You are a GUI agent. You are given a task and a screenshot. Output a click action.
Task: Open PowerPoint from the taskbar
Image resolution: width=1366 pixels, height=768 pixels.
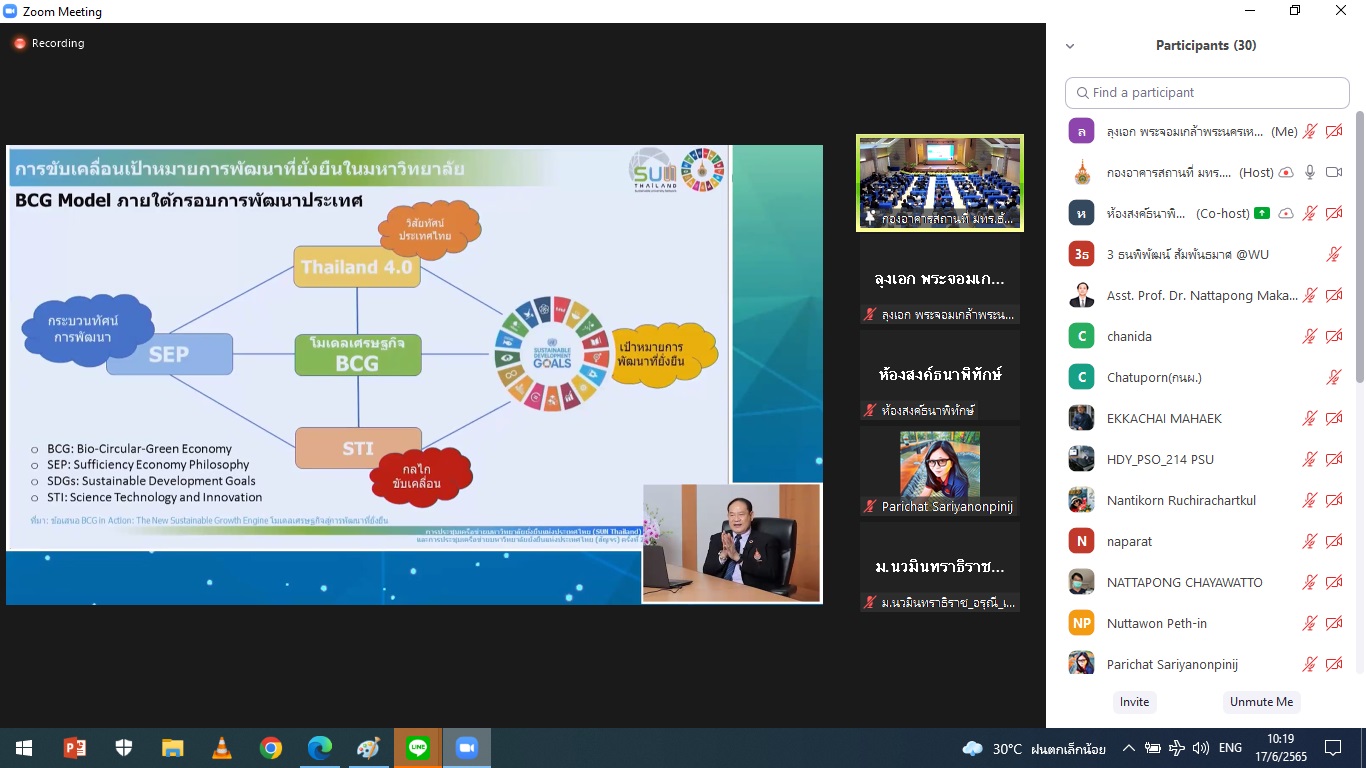(x=74, y=748)
